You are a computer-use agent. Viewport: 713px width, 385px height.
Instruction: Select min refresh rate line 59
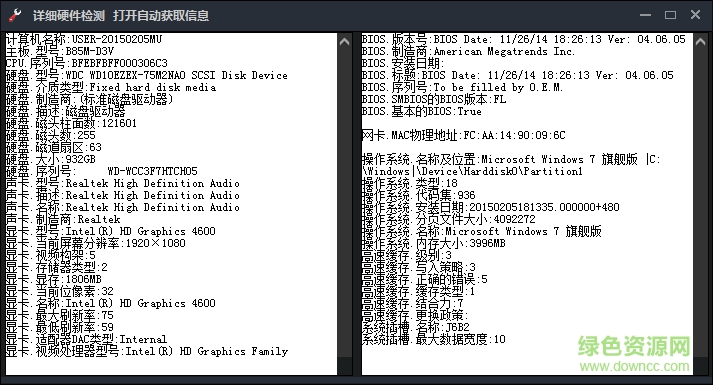[x=60, y=327]
